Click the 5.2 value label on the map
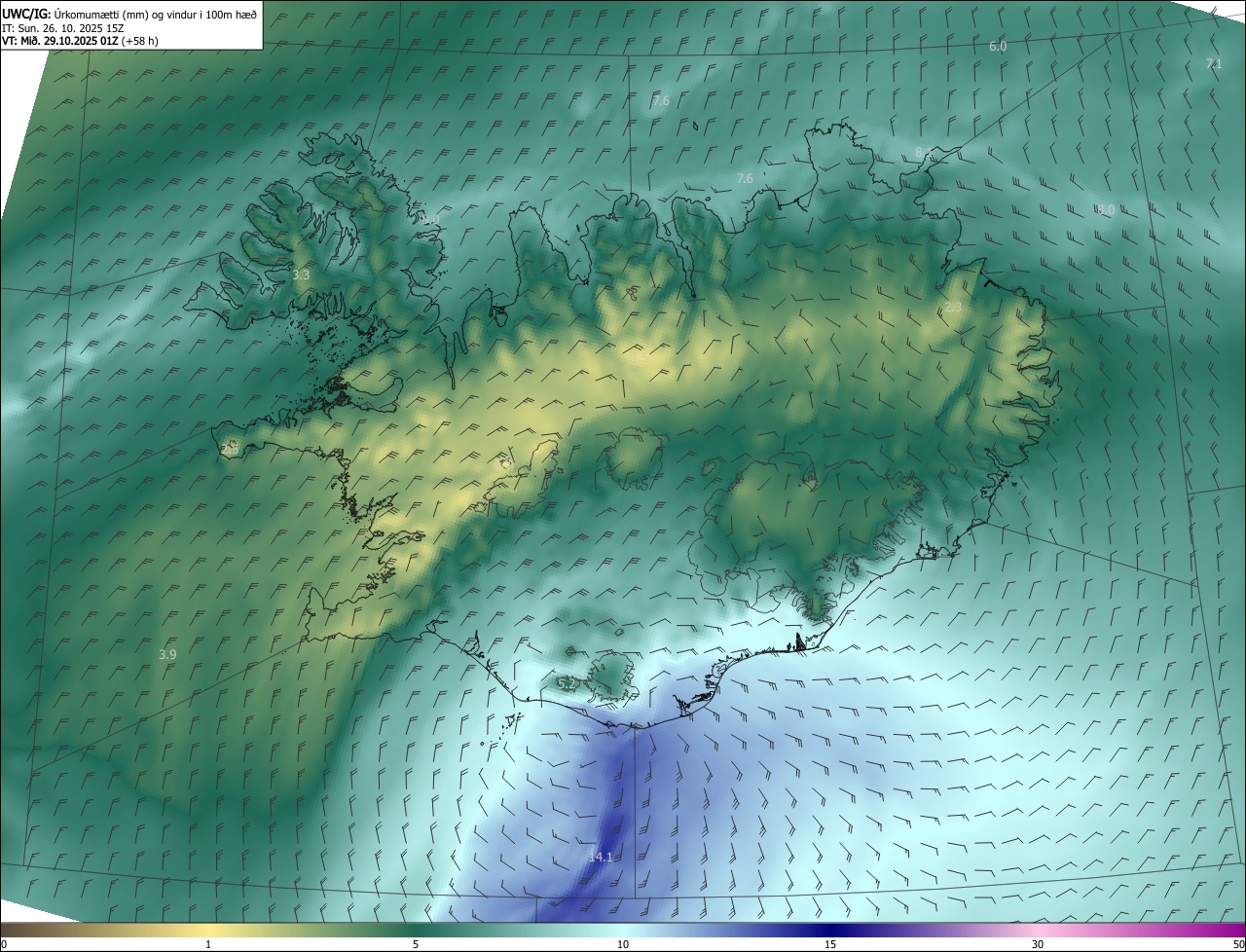The height and width of the screenshot is (952, 1246). tap(566, 684)
